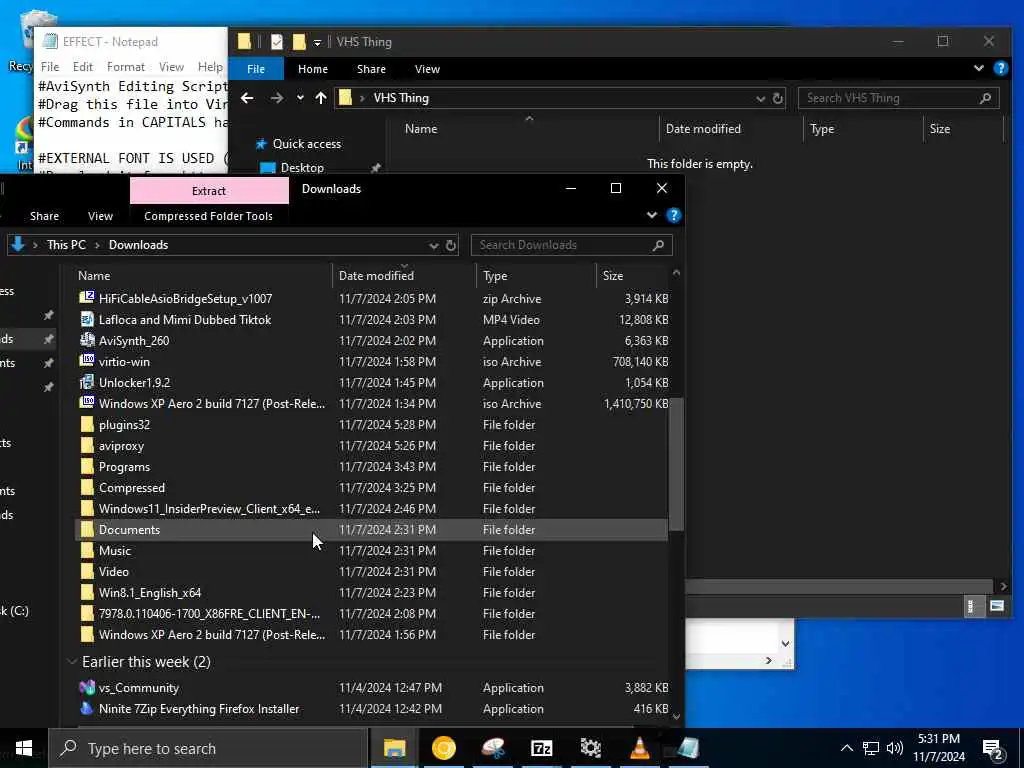The width and height of the screenshot is (1024, 768).
Task: Expand the ribbon in Downloads window
Action: tap(652, 216)
